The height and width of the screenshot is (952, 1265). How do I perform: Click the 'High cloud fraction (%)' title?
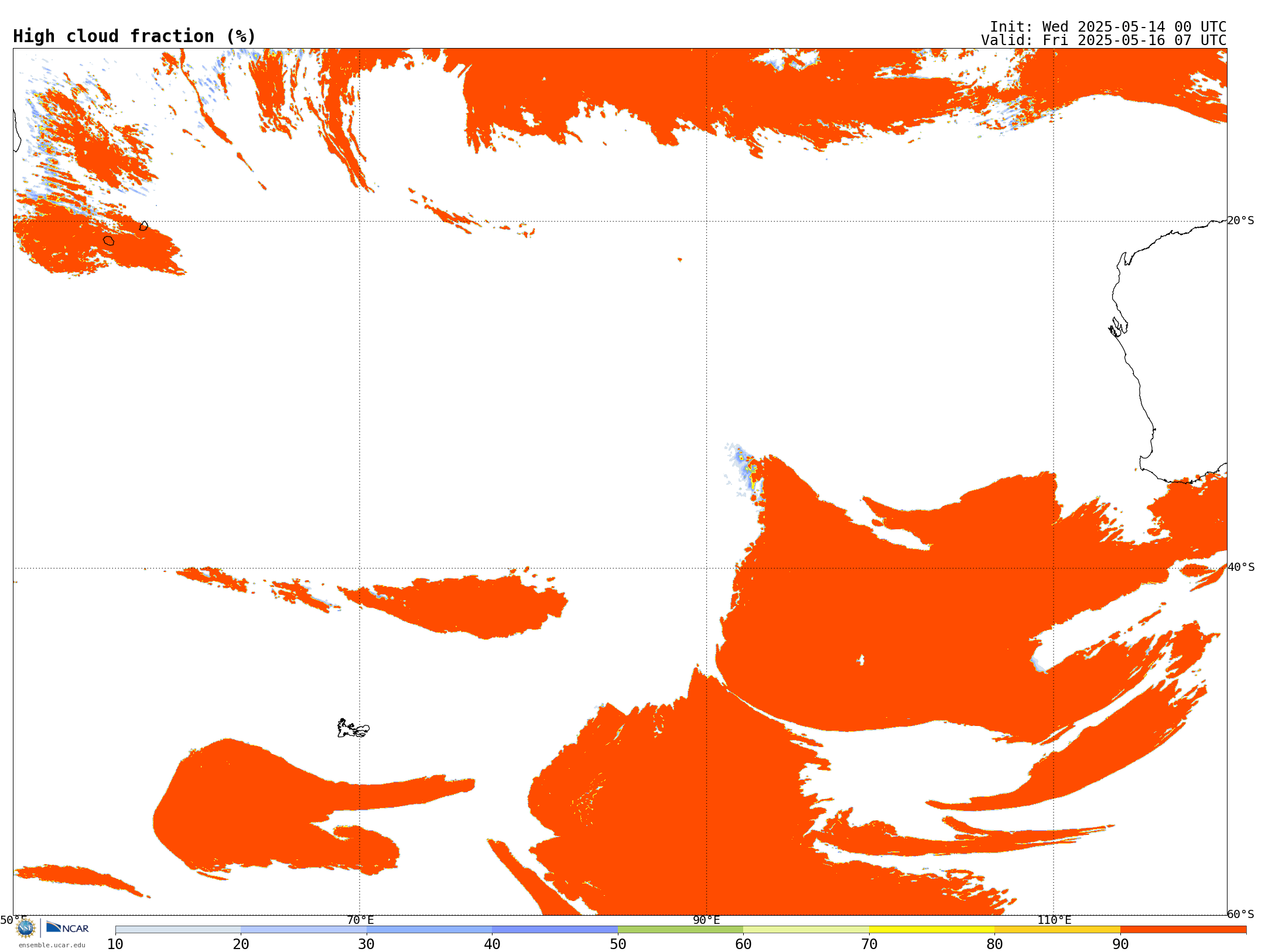[x=135, y=36]
